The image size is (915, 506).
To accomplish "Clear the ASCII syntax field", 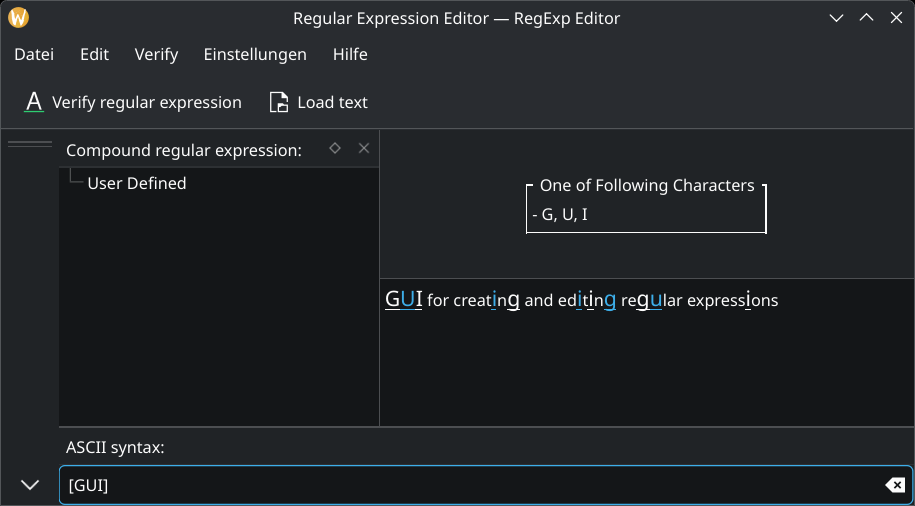I will (x=895, y=485).
